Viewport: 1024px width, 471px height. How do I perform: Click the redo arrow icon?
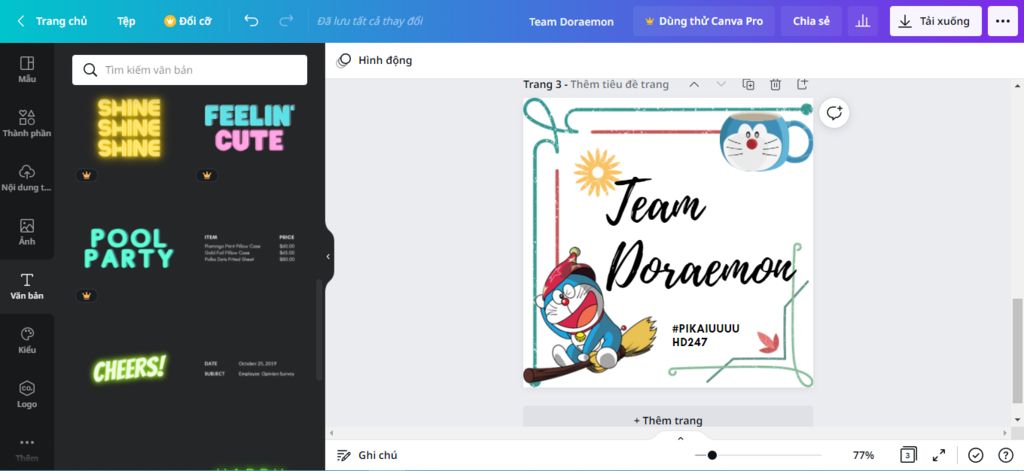pos(286,21)
